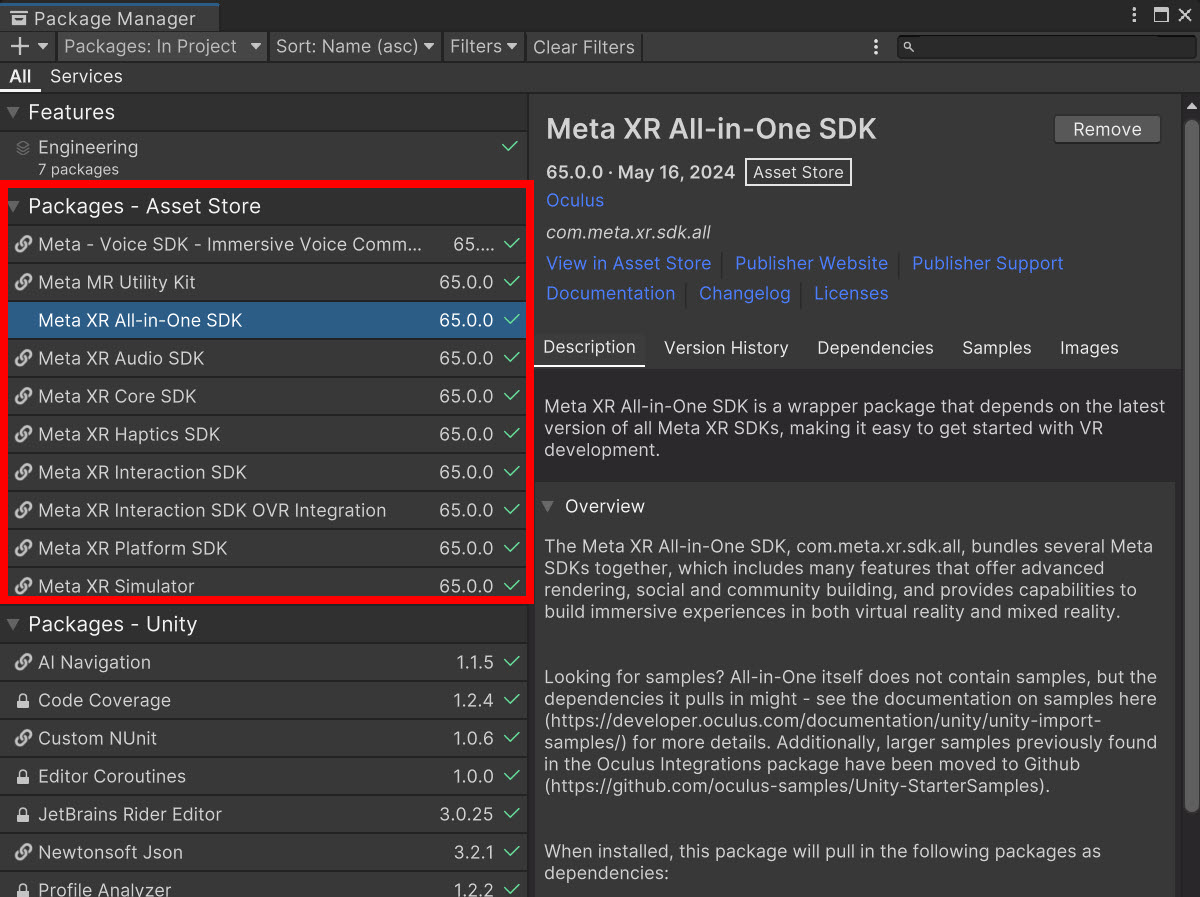Image resolution: width=1200 pixels, height=897 pixels.
Task: Collapse the Packages - Asset Store section
Action: [13, 206]
